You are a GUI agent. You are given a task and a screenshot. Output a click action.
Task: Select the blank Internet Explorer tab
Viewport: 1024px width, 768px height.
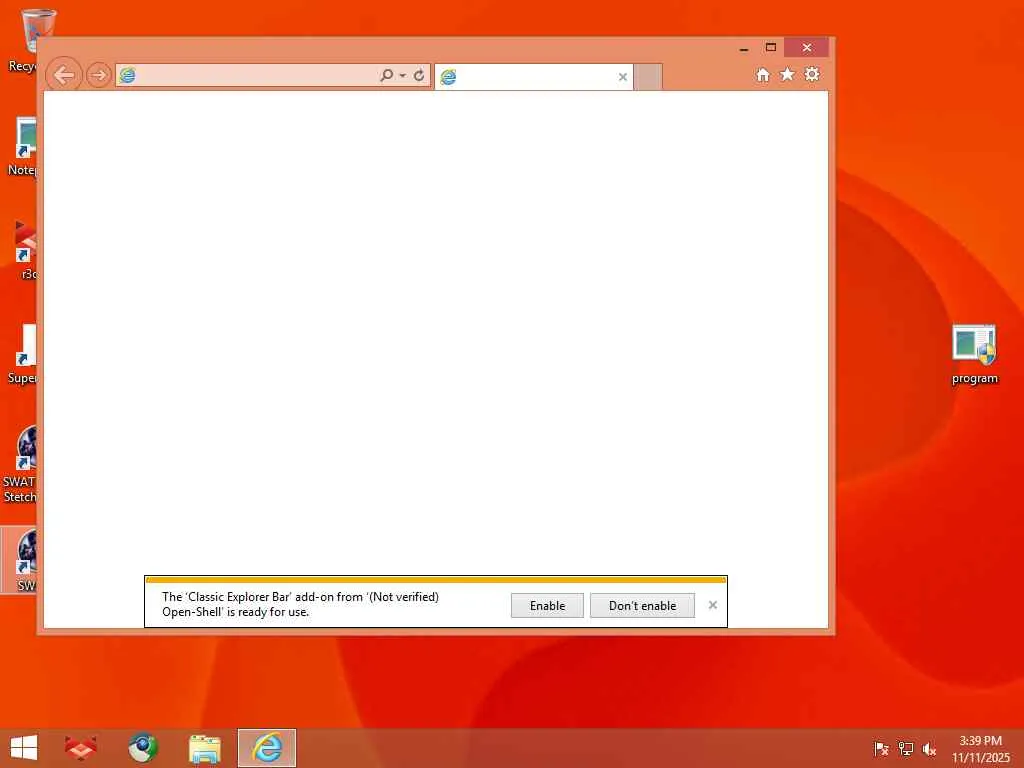click(534, 77)
